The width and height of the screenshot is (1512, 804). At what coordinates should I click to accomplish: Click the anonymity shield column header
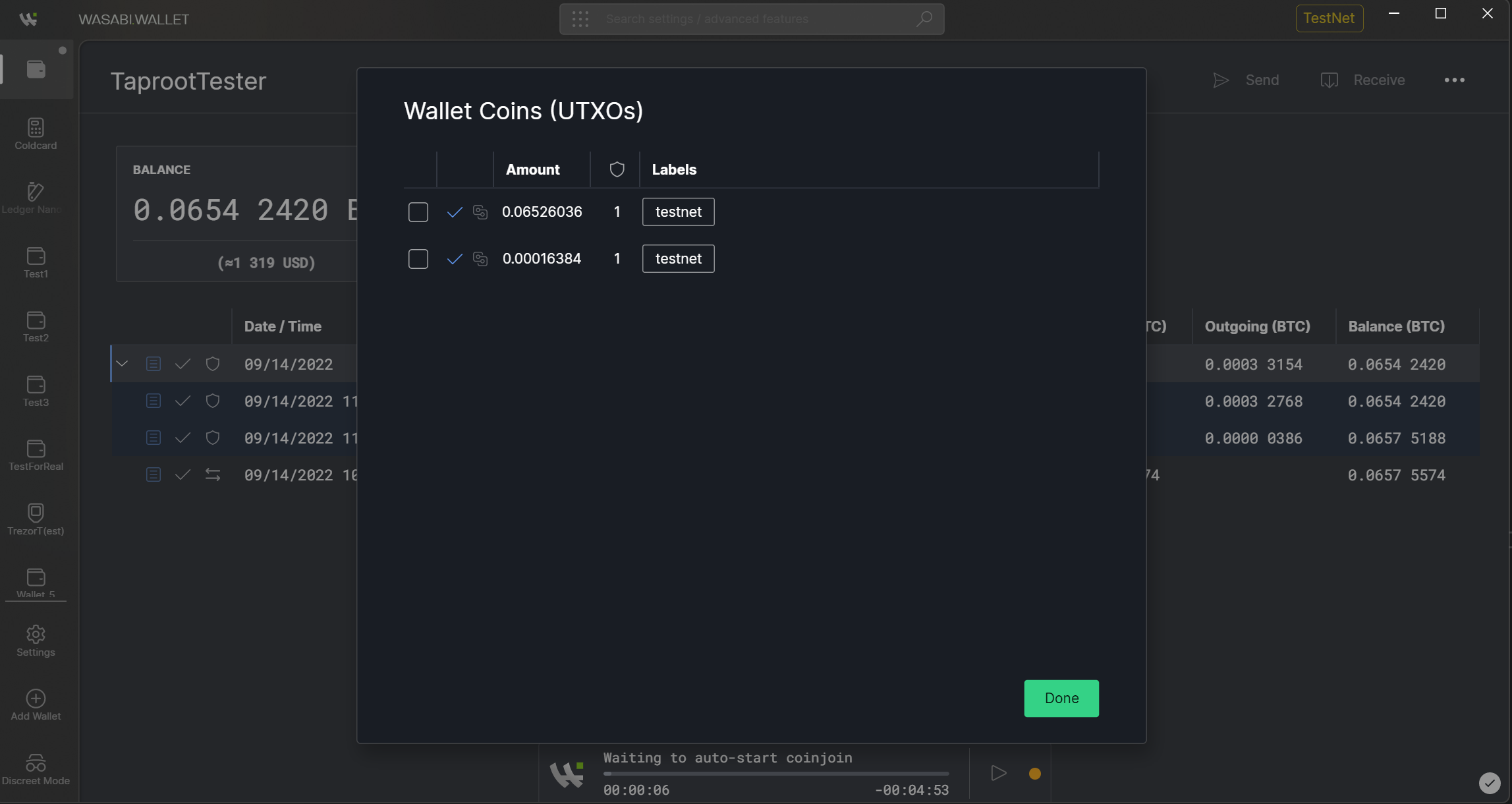pos(617,170)
